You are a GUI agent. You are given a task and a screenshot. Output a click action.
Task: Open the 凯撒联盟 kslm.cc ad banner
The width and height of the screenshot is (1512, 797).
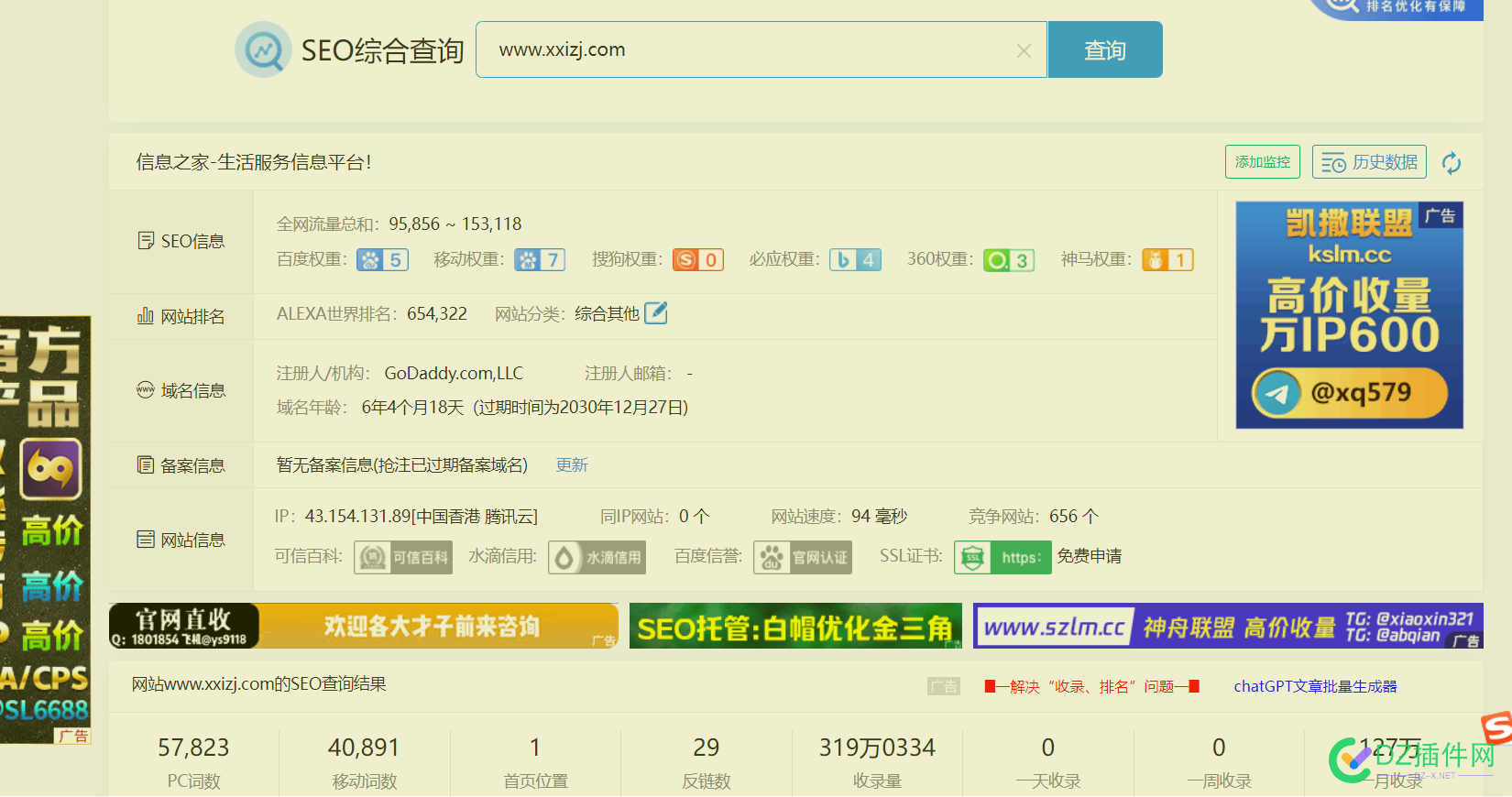[x=1349, y=315]
